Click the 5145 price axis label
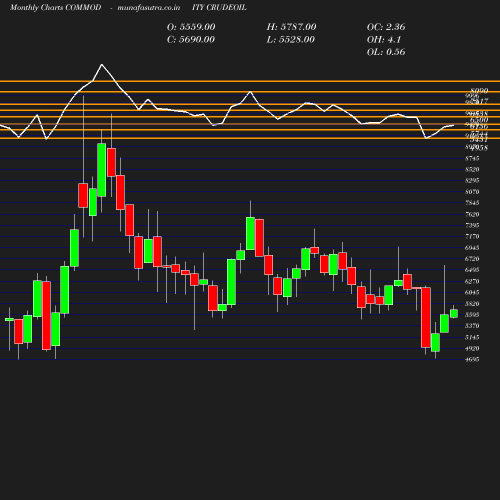Viewport: 500px width, 500px height. [x=472, y=338]
